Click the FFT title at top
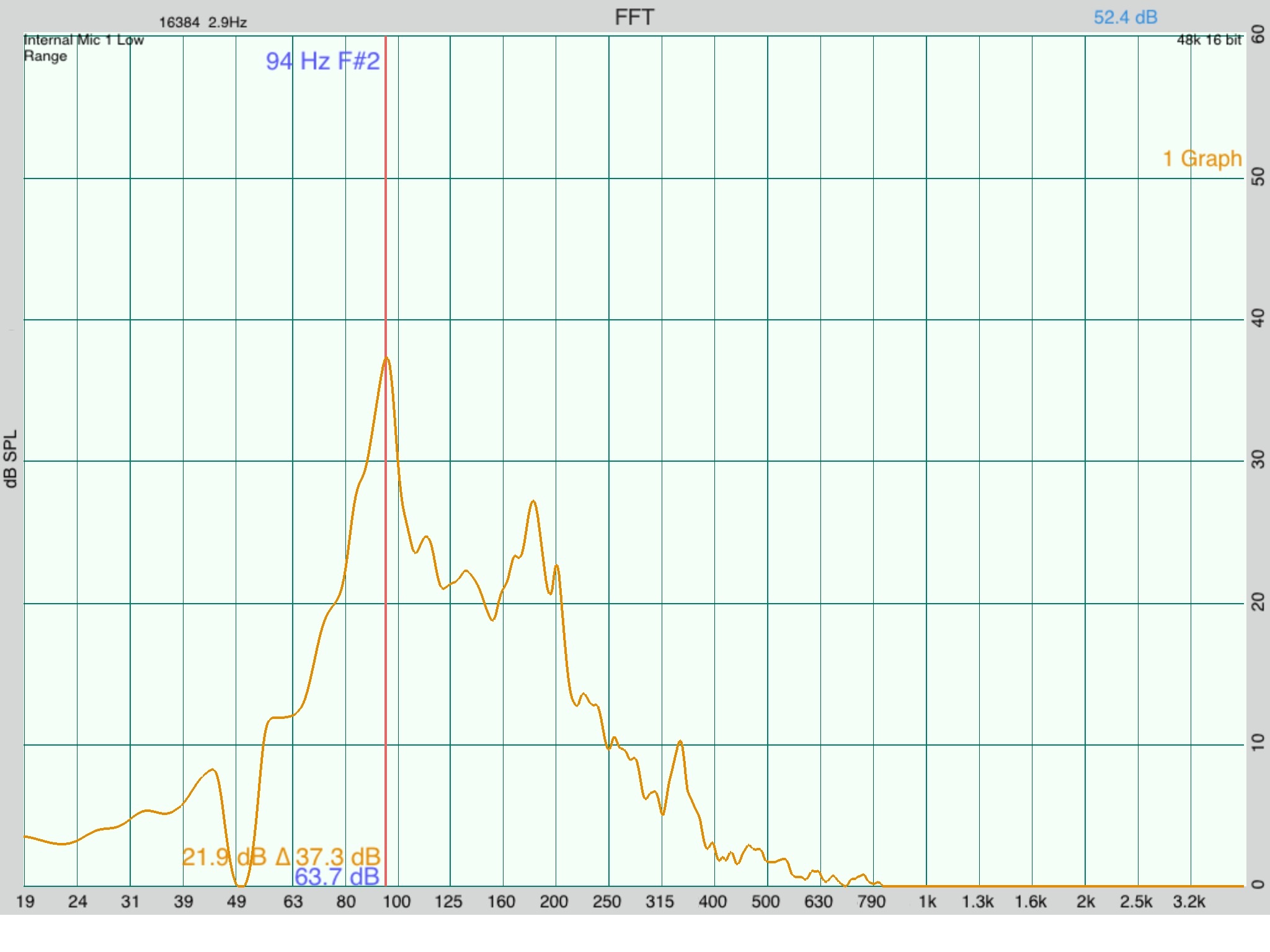This screenshot has height=952, width=1270. (634, 17)
